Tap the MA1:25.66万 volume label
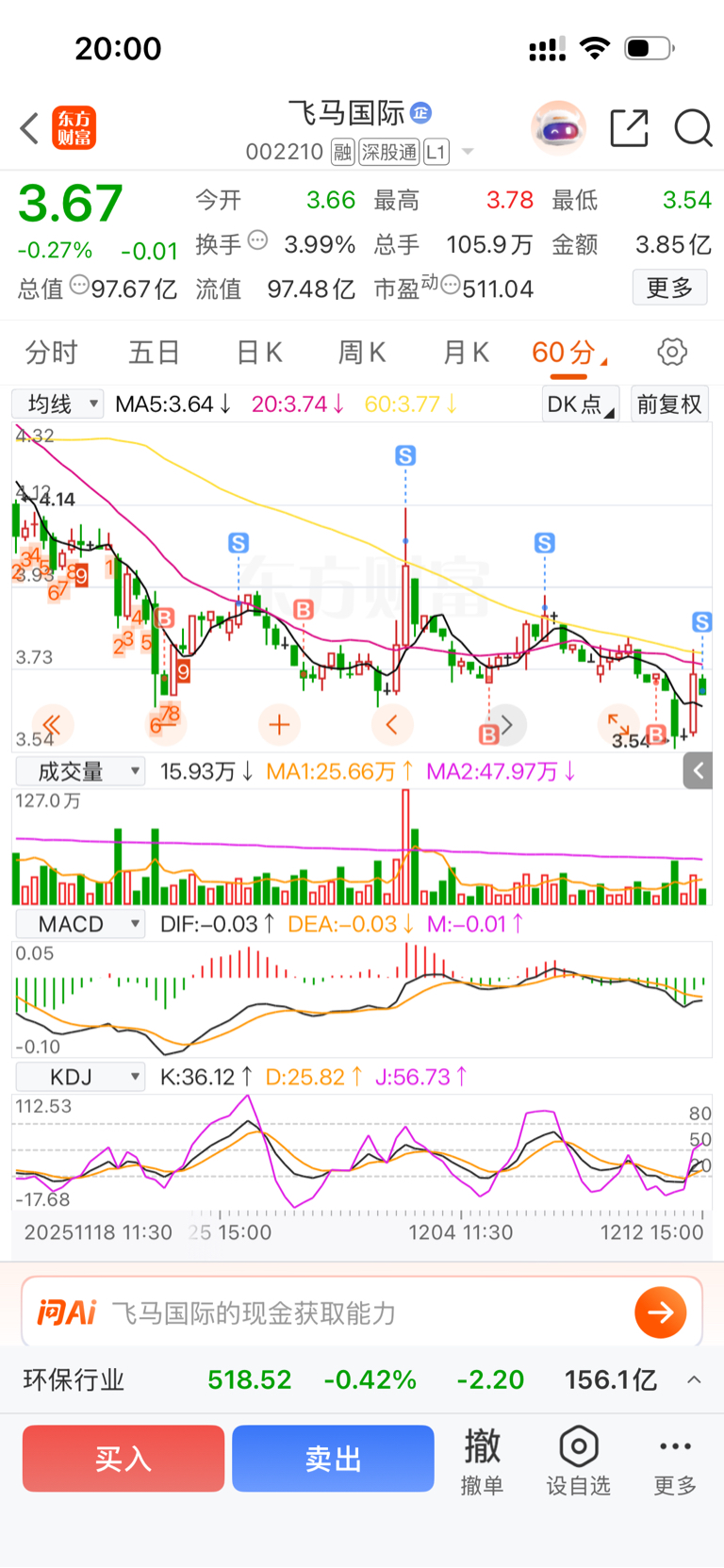This screenshot has height=1568, width=724. tap(339, 771)
